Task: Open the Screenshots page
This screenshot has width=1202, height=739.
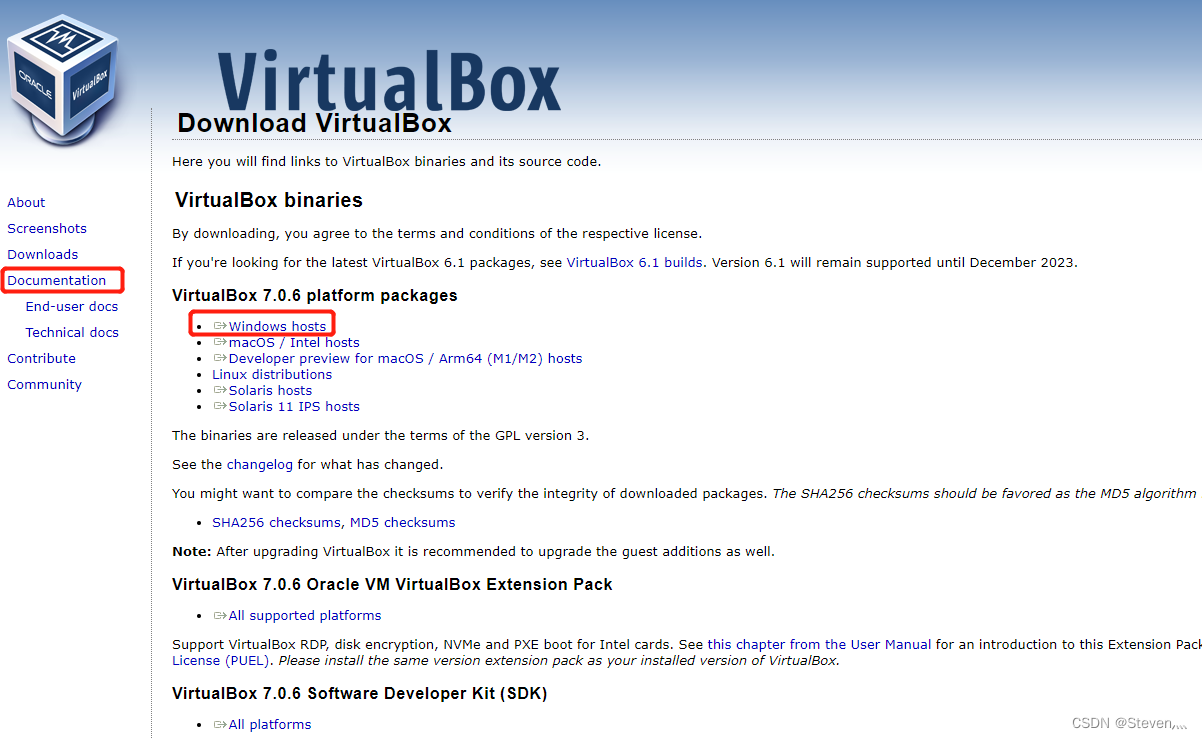Action: (x=46, y=228)
